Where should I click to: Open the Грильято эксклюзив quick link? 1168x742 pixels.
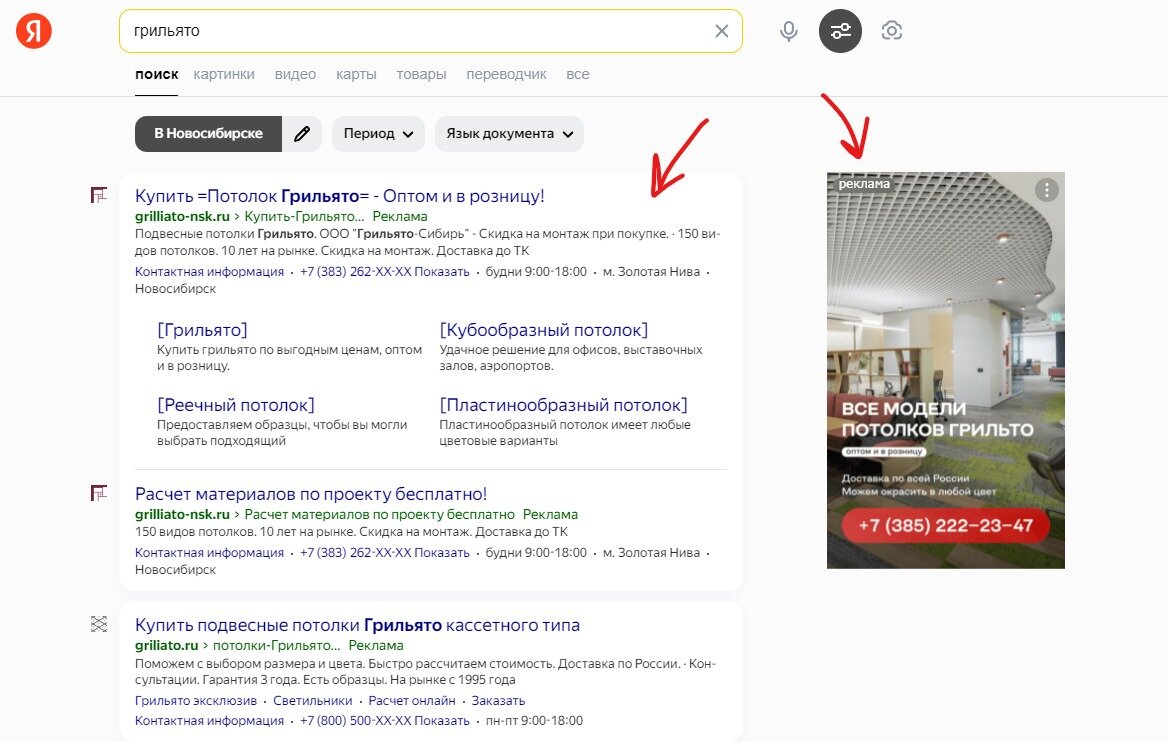196,701
